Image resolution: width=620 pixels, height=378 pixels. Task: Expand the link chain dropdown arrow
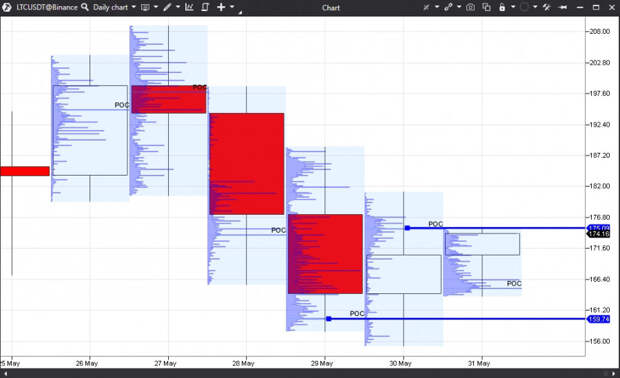click(459, 7)
